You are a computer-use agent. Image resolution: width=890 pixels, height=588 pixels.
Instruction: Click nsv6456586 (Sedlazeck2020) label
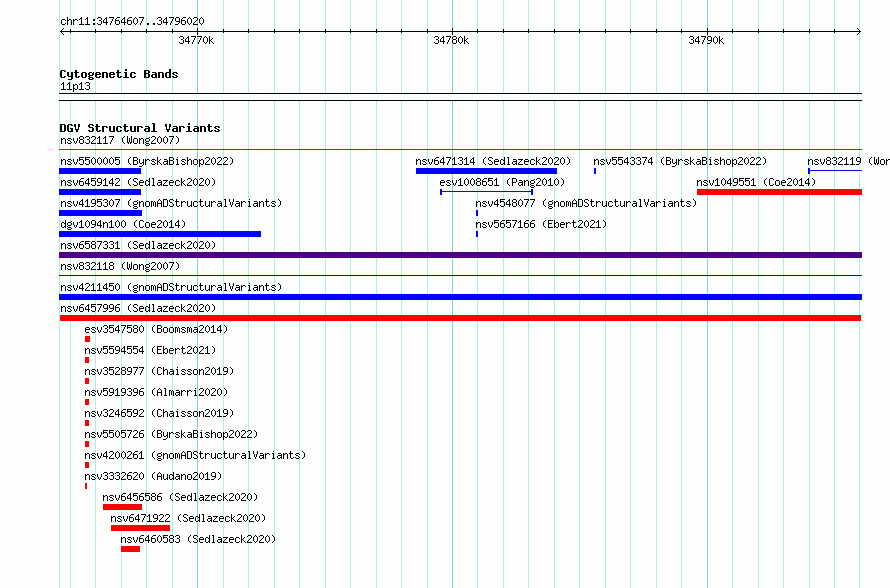180,497
